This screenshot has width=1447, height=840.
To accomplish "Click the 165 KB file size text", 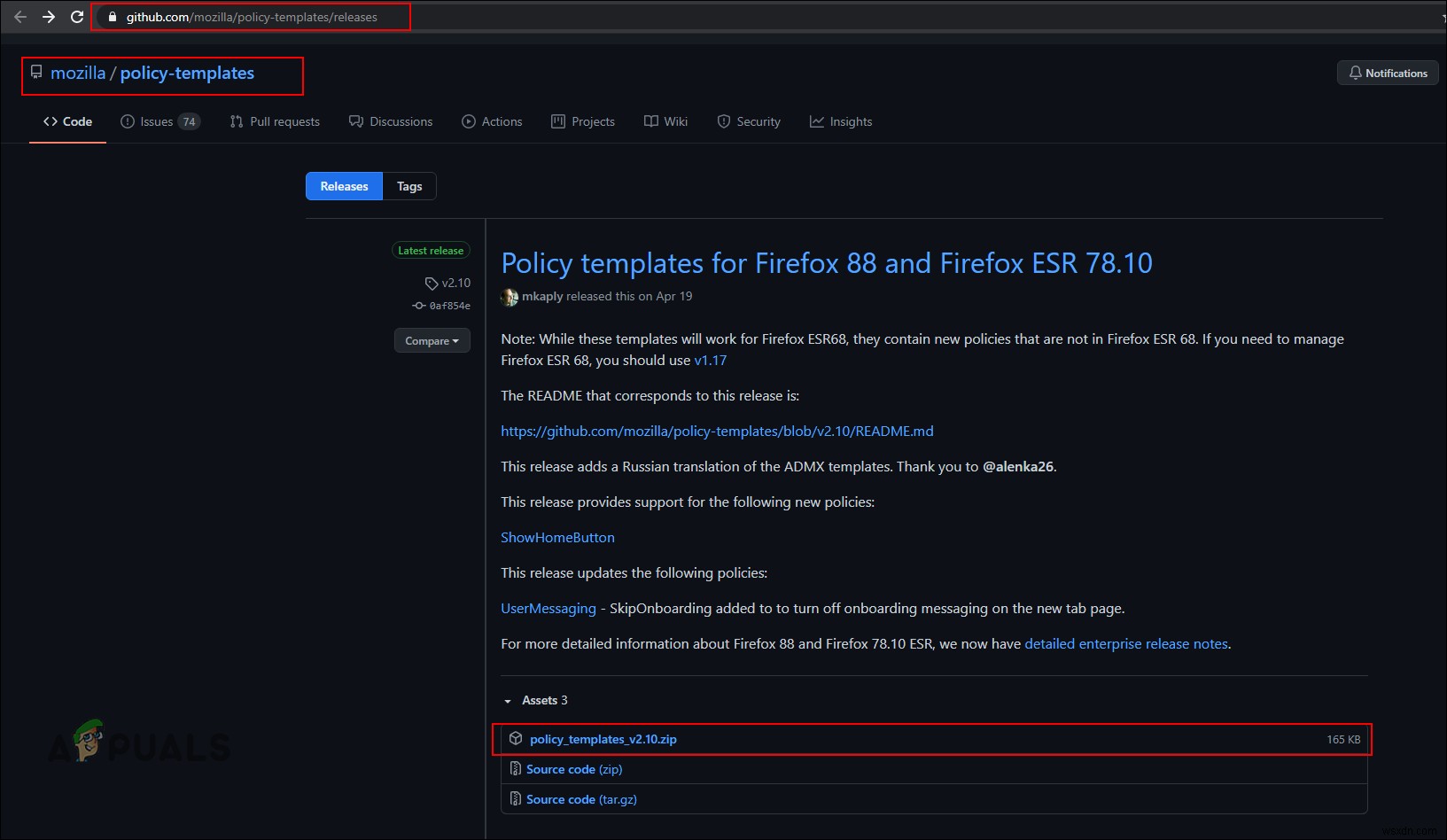I will tap(1343, 739).
